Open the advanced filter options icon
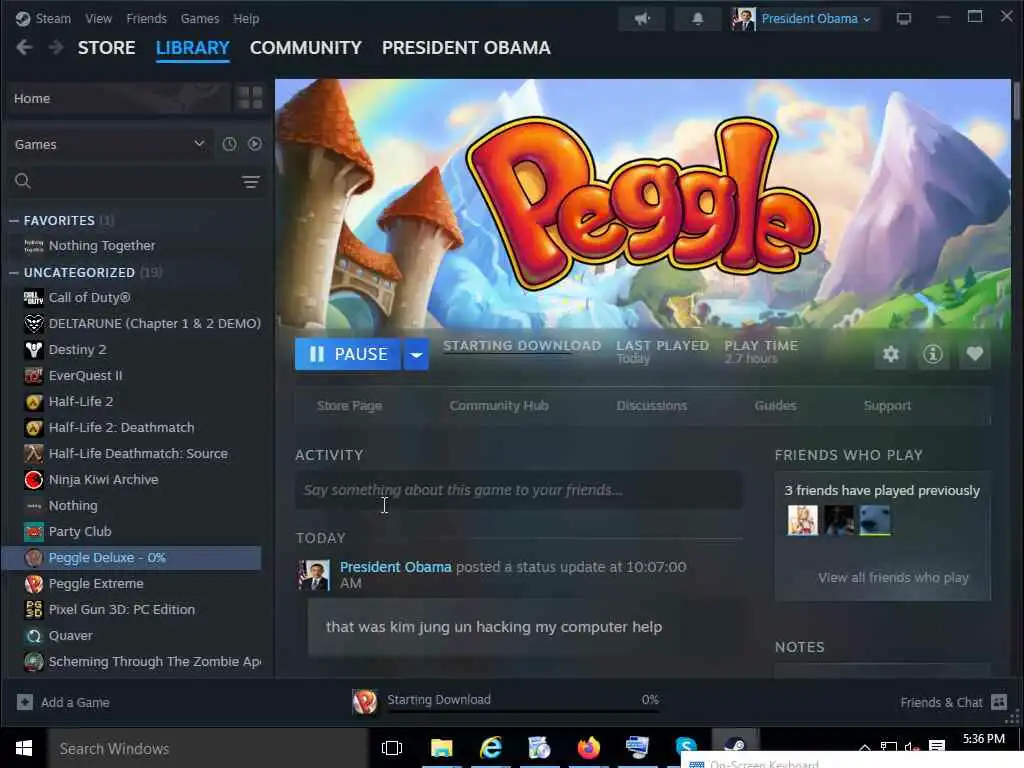 (251, 182)
